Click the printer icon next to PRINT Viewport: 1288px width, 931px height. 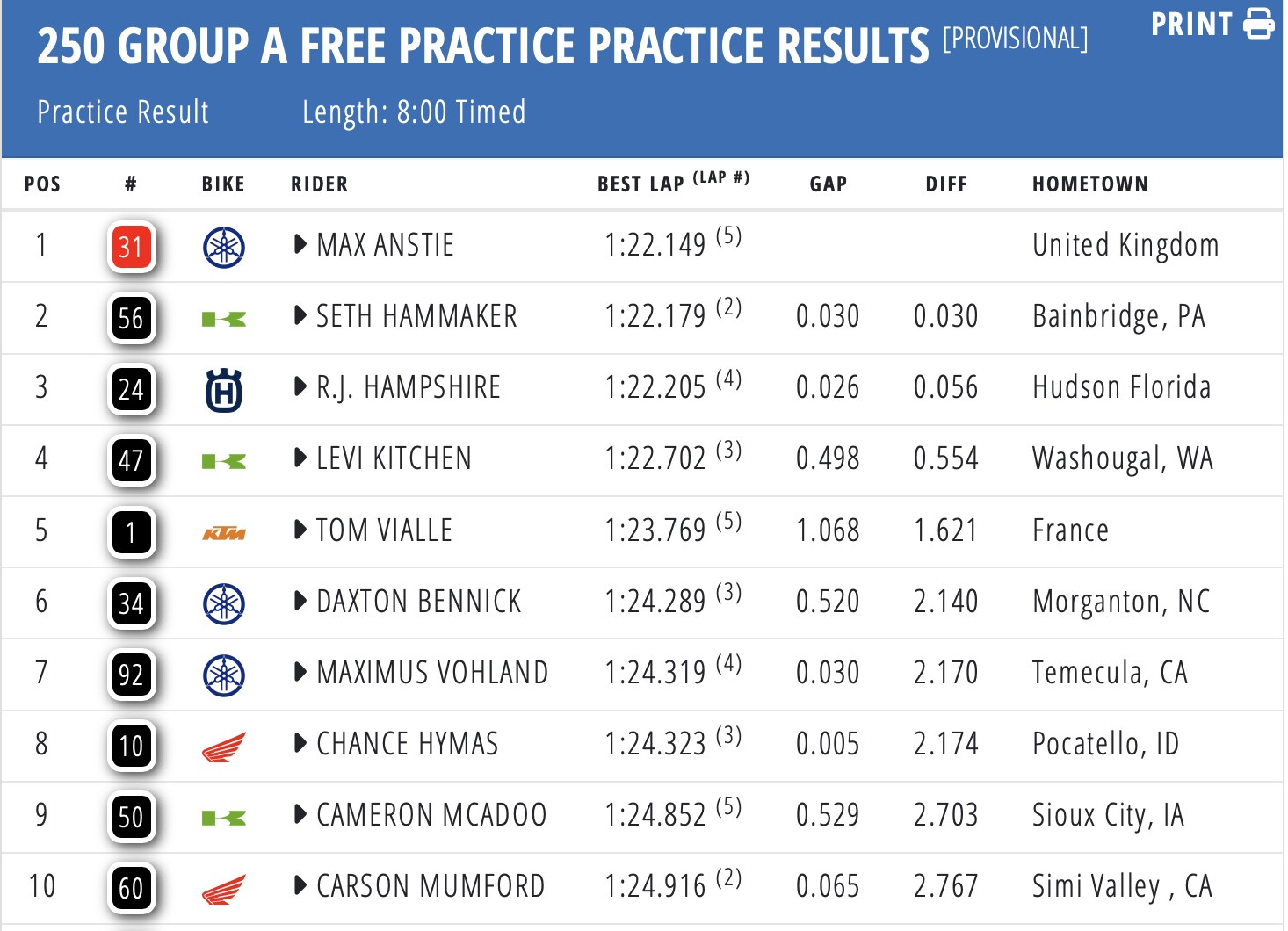click(x=1258, y=24)
